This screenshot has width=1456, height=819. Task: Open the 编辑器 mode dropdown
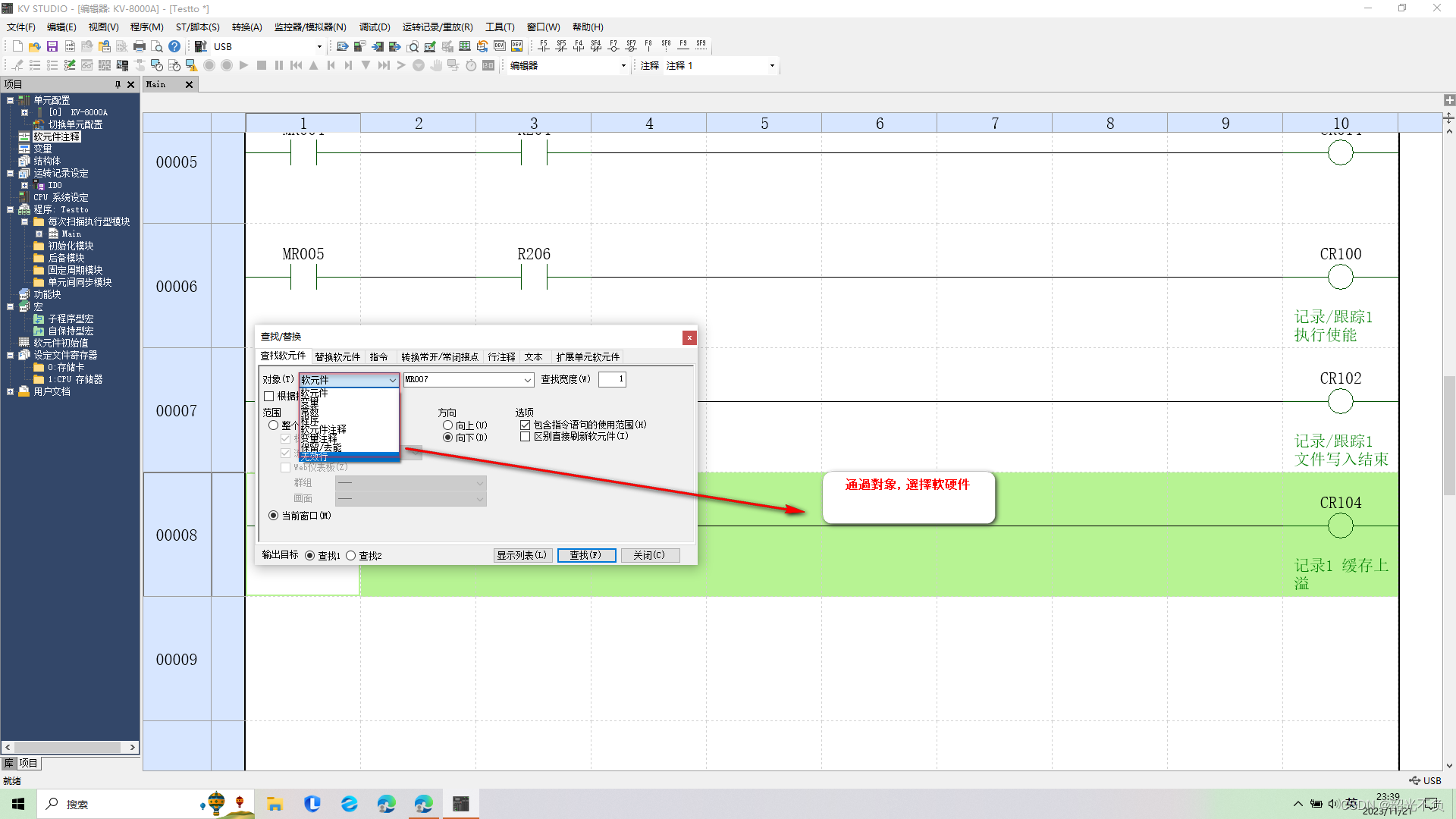(623, 66)
